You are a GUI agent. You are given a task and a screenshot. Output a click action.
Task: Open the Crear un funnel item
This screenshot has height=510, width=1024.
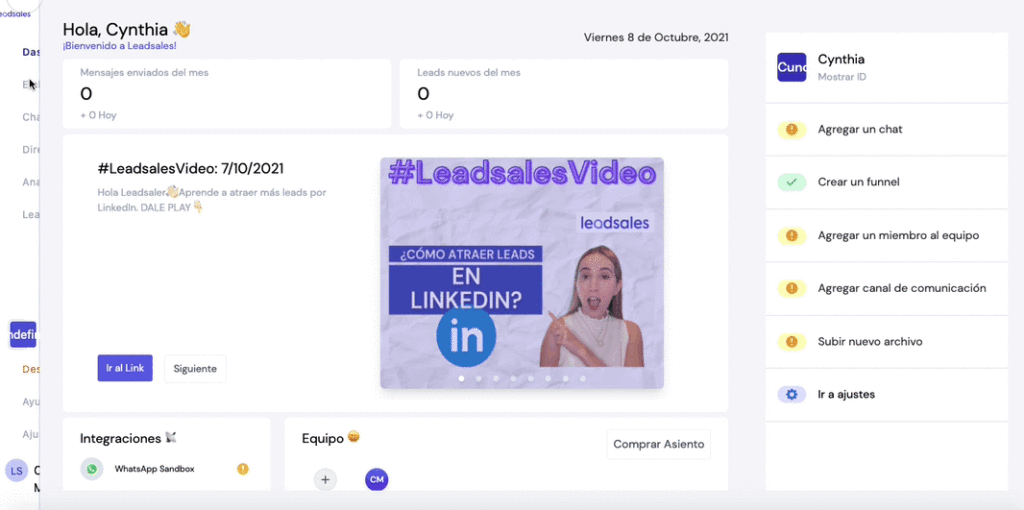coord(887,182)
